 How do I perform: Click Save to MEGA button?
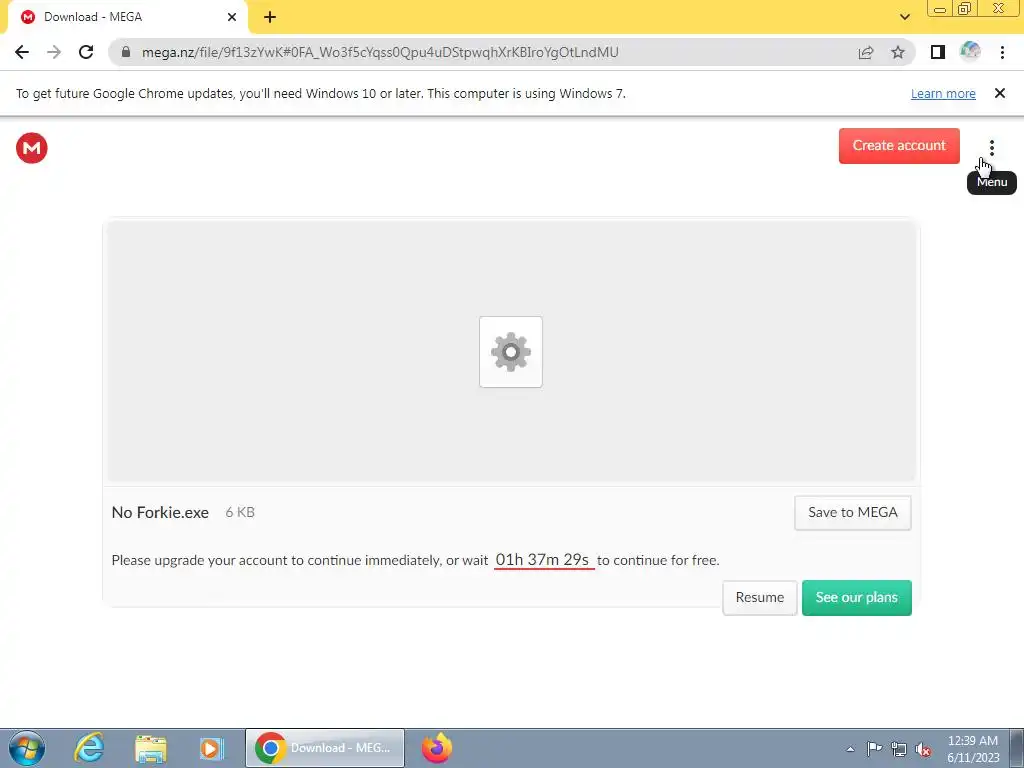tap(853, 513)
